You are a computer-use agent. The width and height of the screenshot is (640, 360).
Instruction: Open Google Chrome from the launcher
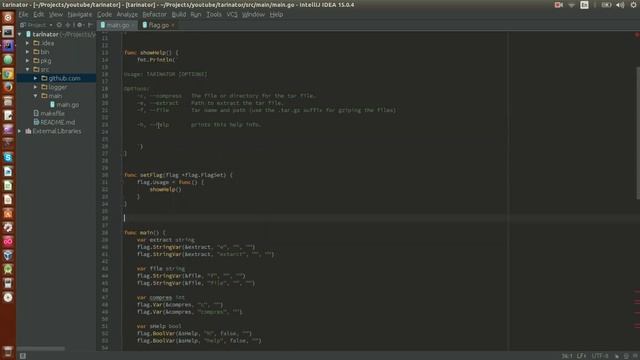[x=8, y=73]
